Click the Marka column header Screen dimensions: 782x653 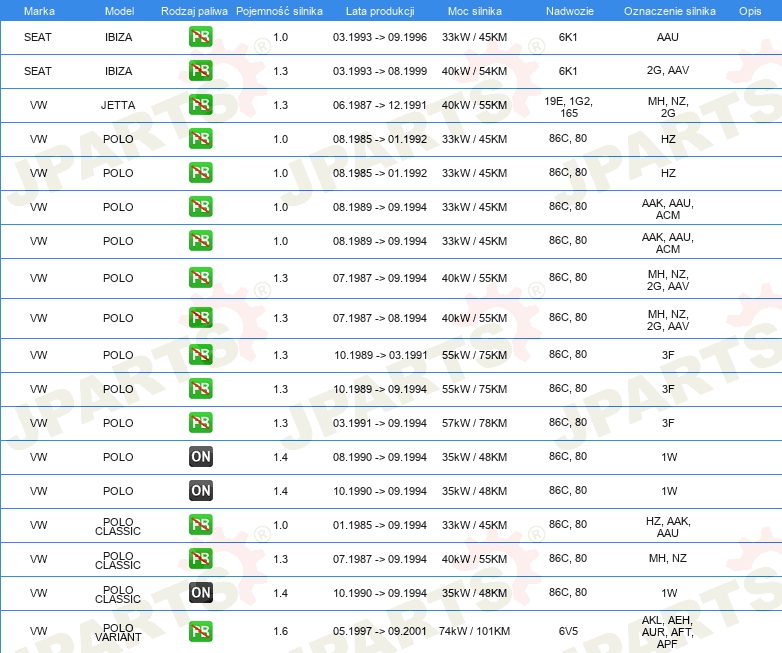pyautogui.click(x=39, y=11)
